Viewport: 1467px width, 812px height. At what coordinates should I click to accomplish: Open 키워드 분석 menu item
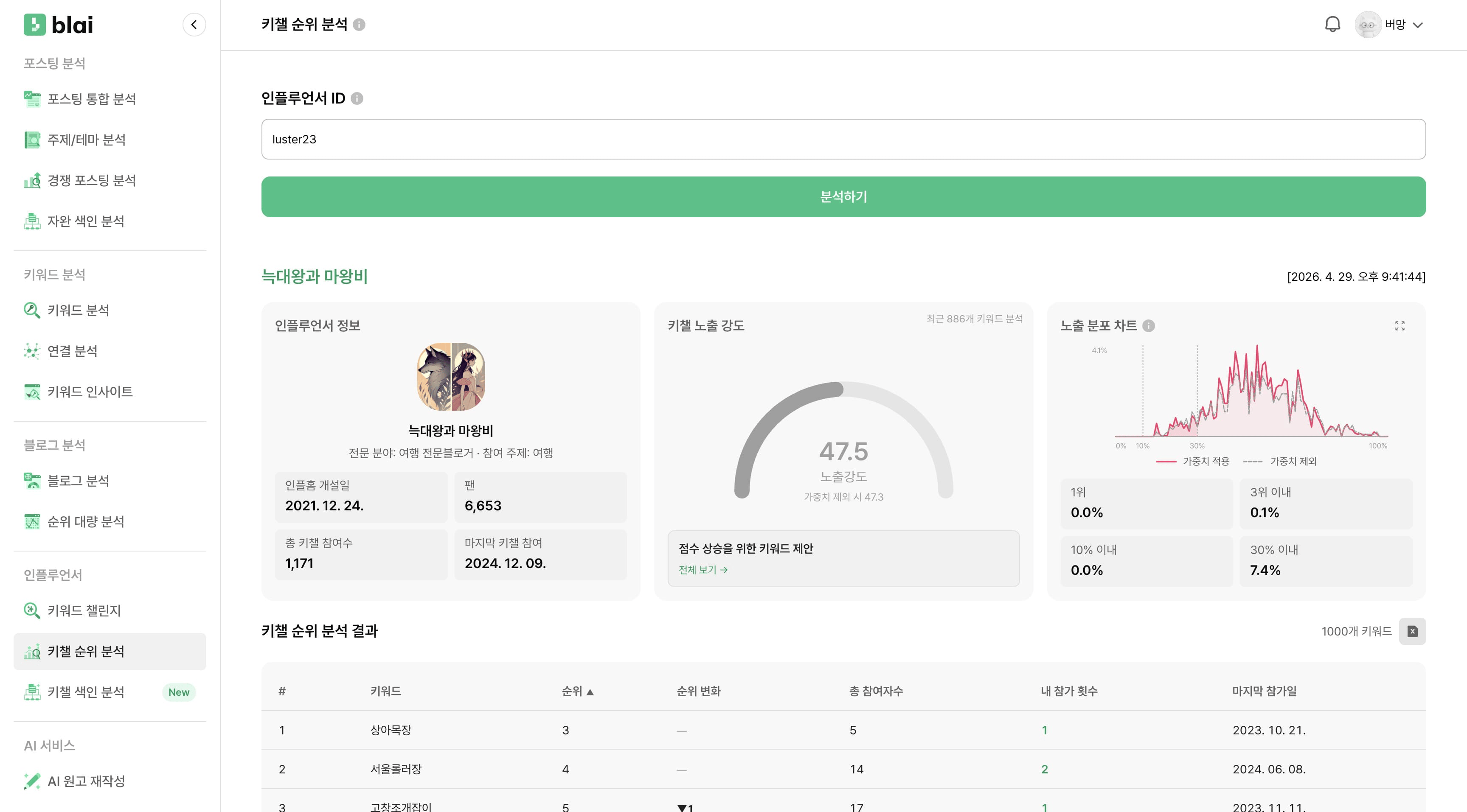pos(110,310)
